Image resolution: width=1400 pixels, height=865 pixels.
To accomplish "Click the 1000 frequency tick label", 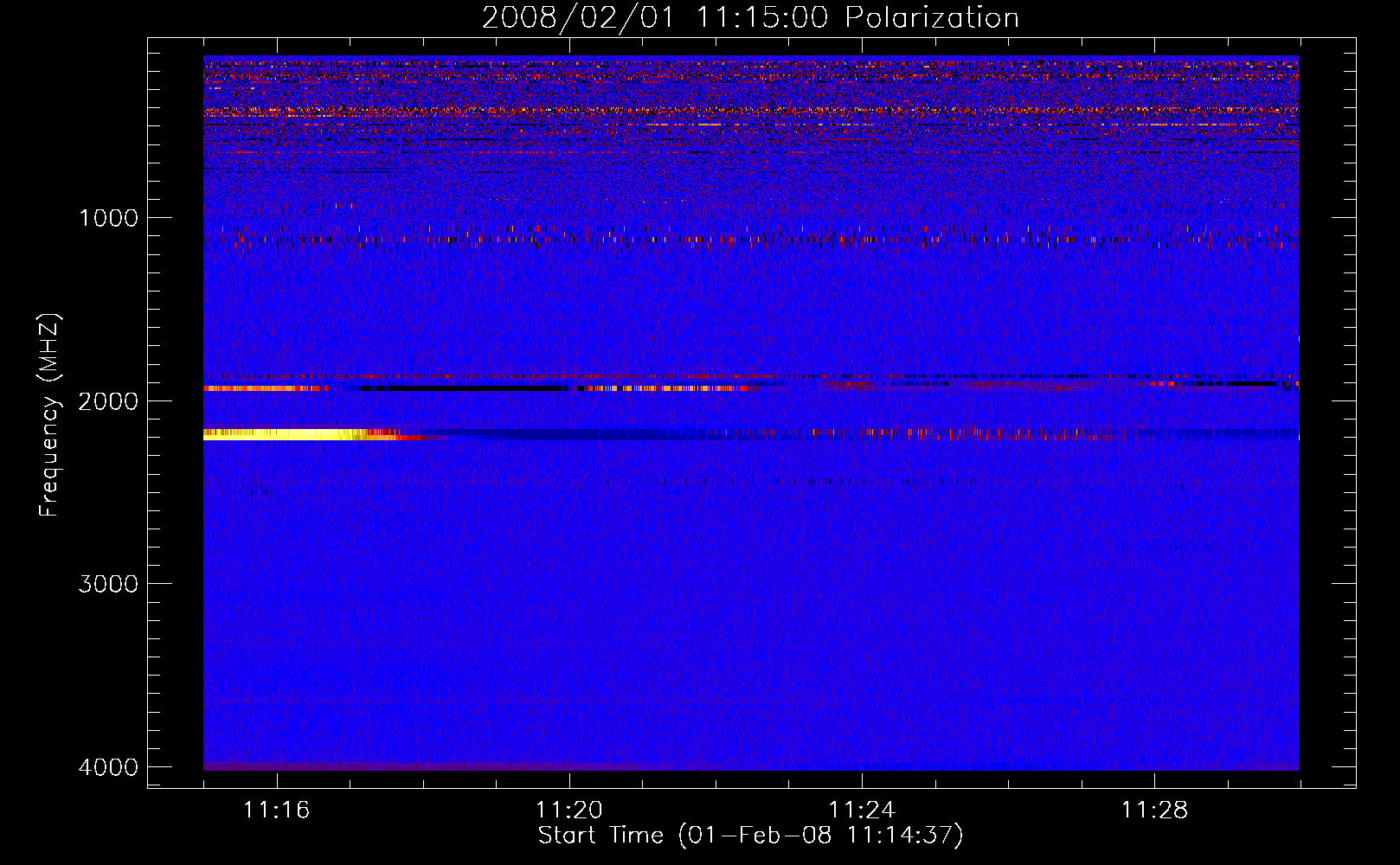I will point(108,217).
